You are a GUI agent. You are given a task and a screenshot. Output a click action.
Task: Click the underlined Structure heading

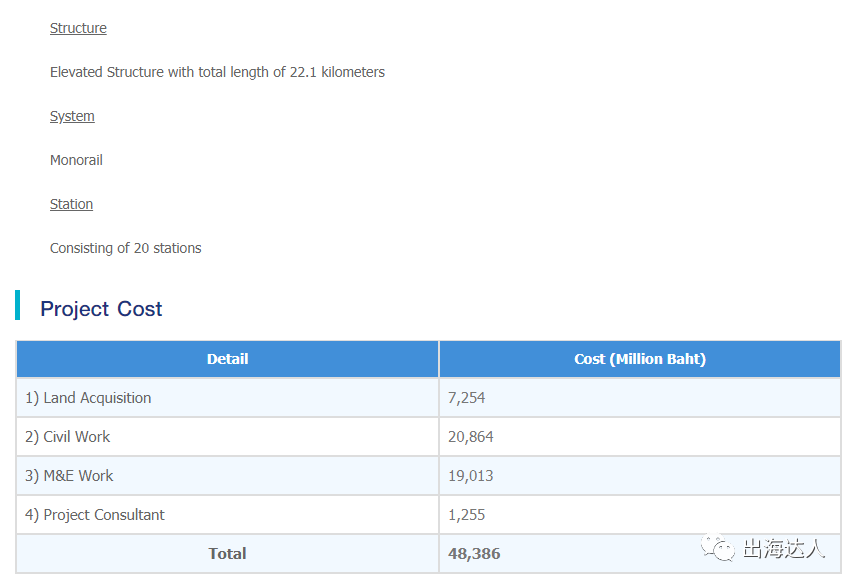(78, 28)
